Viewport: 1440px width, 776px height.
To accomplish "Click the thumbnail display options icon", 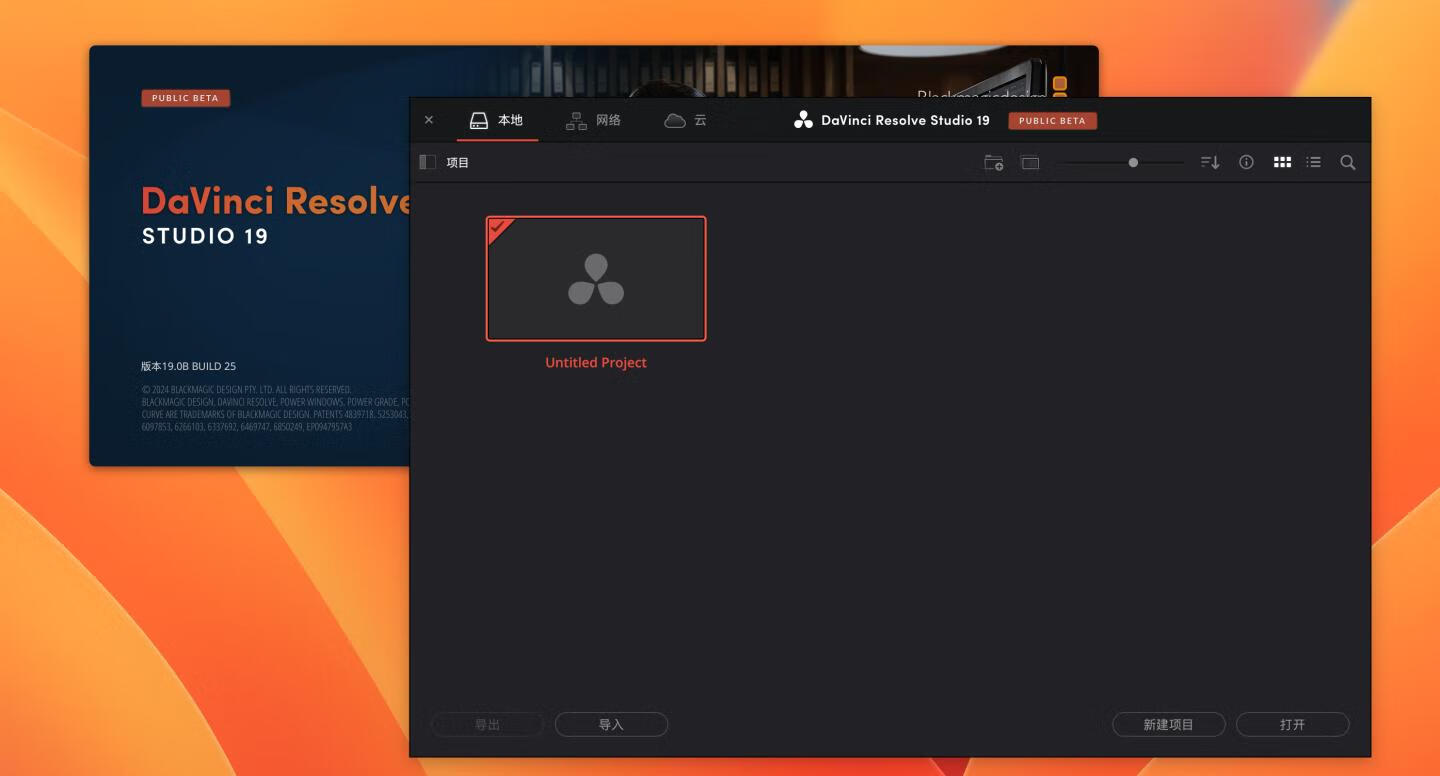I will tap(1030, 162).
